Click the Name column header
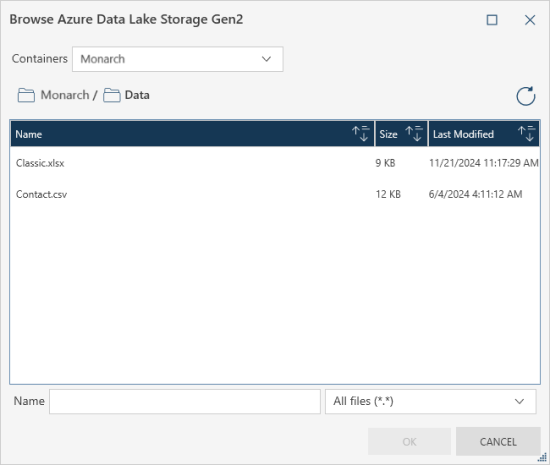The width and height of the screenshot is (550, 465). 193,134
